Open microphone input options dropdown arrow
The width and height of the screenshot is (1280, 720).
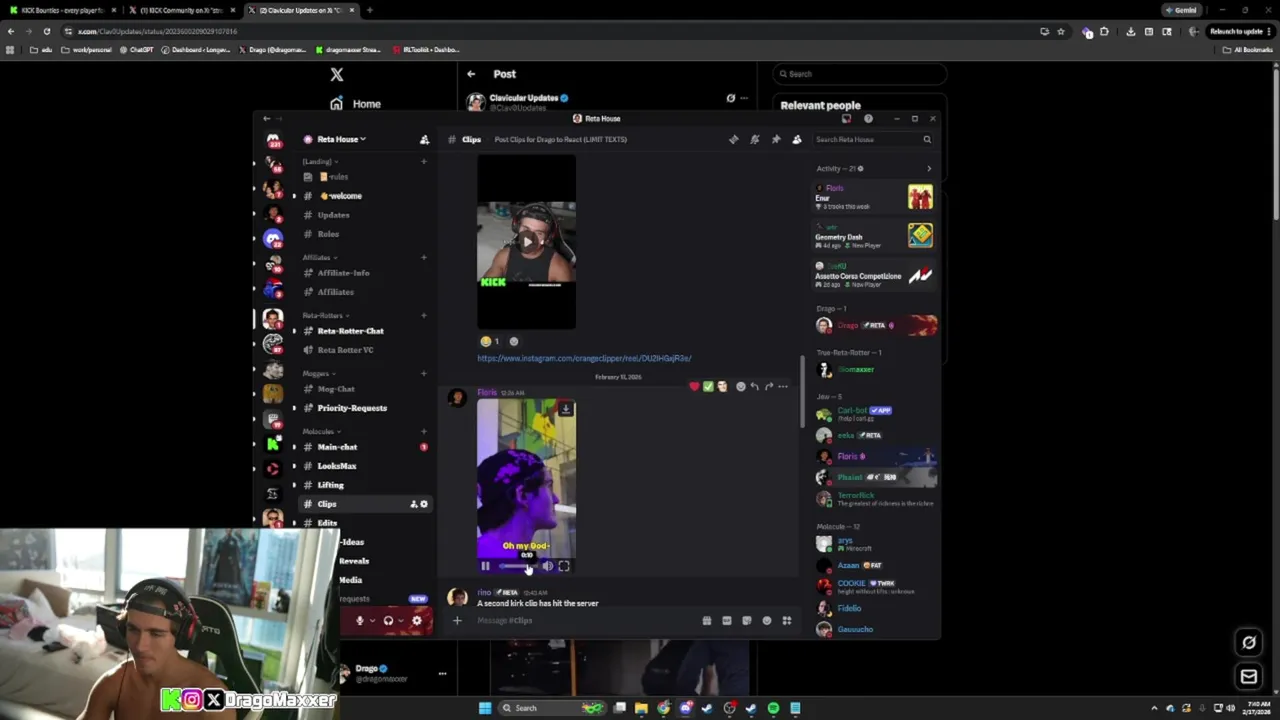pyautogui.click(x=372, y=620)
